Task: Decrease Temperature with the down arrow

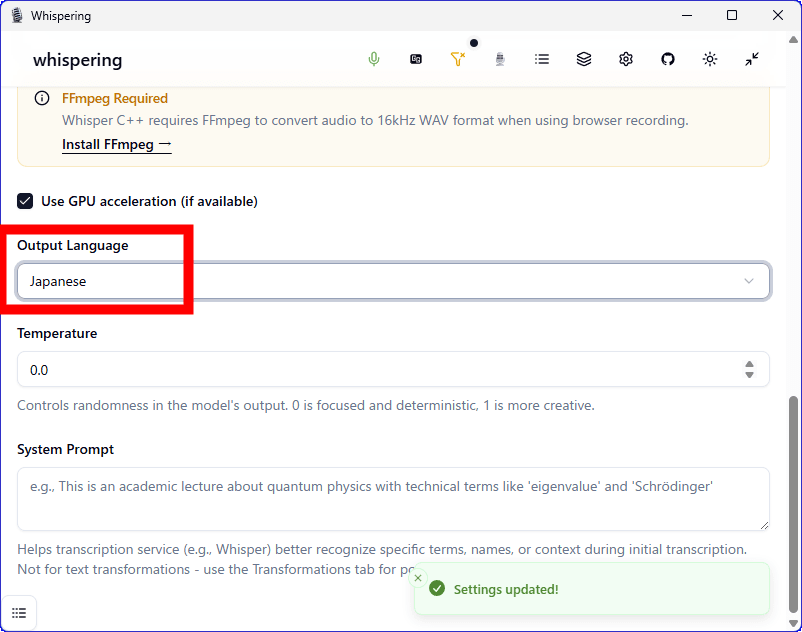Action: tap(749, 375)
